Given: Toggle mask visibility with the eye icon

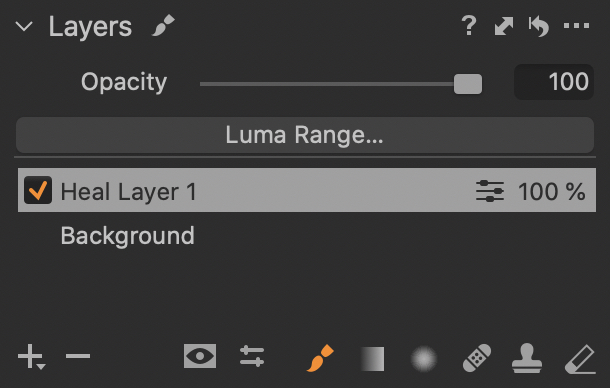Looking at the screenshot, I should 200,356.
